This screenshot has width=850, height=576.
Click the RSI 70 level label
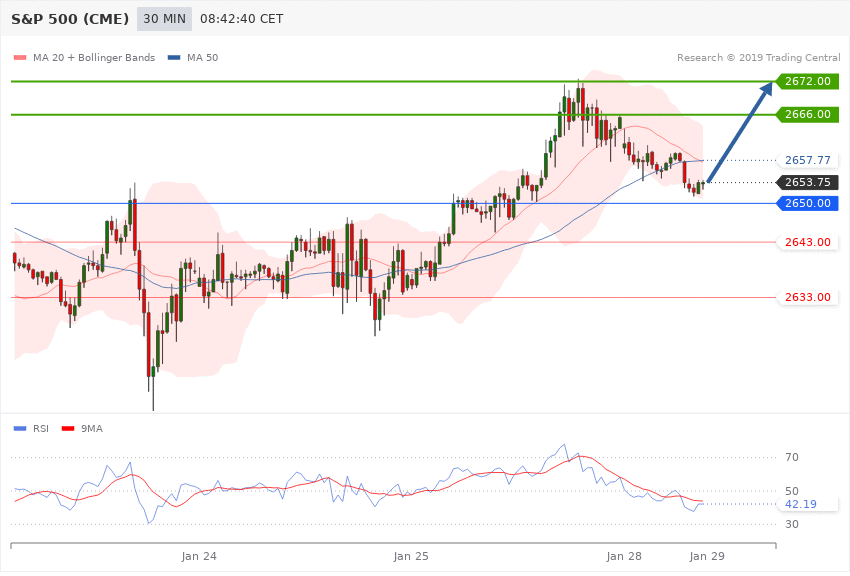coord(791,457)
